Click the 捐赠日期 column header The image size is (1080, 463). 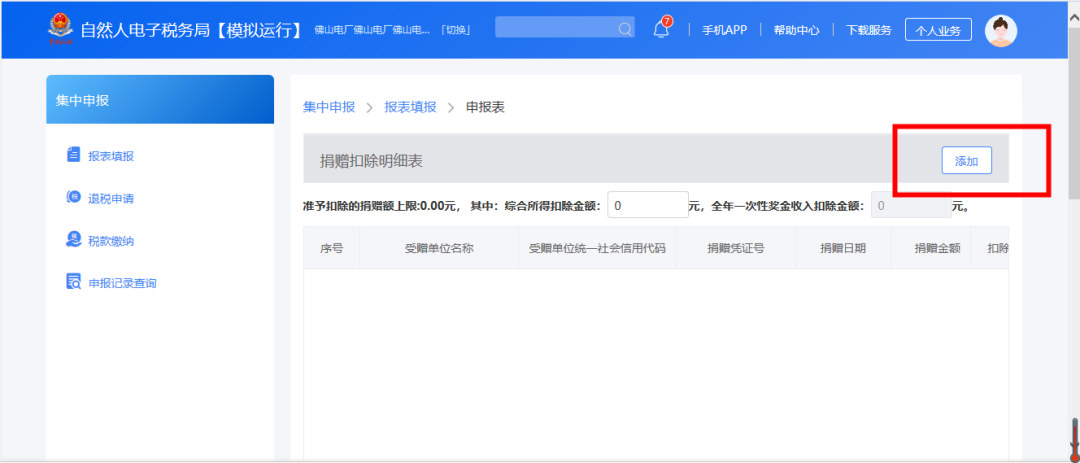(843, 248)
